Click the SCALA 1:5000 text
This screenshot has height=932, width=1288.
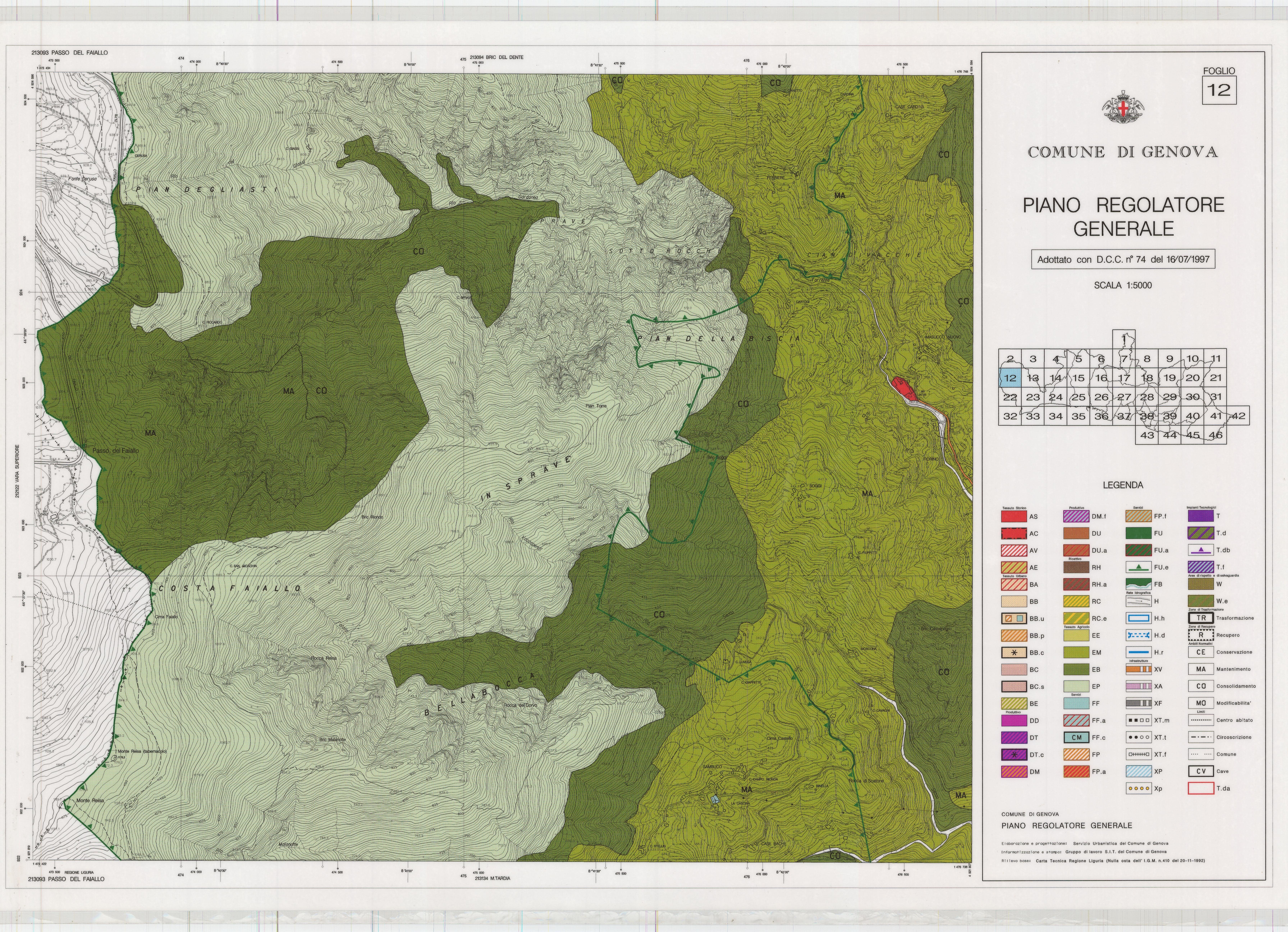(1123, 286)
